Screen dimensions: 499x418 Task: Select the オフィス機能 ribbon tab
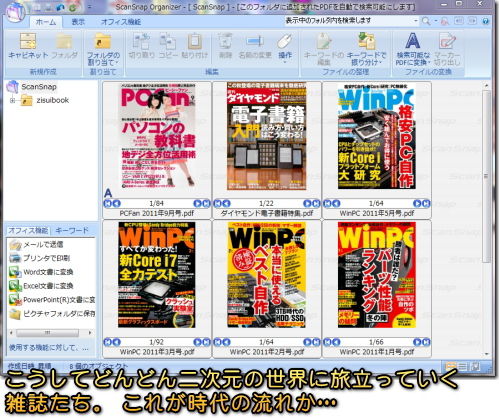(121, 22)
